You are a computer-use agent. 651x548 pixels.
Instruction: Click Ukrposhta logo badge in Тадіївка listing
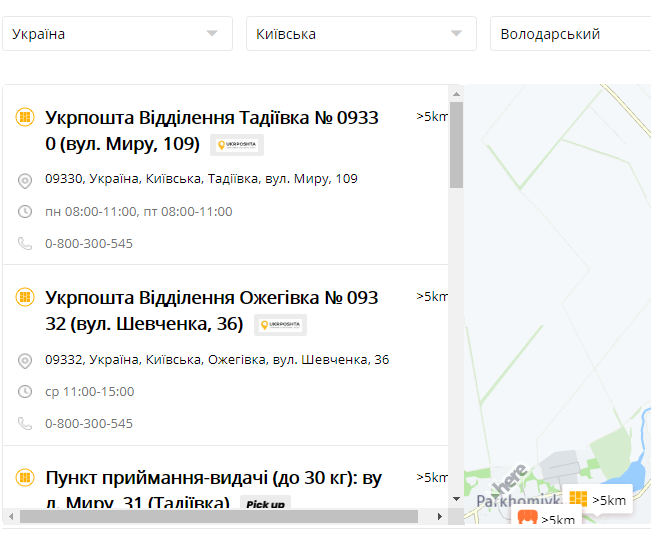click(237, 145)
